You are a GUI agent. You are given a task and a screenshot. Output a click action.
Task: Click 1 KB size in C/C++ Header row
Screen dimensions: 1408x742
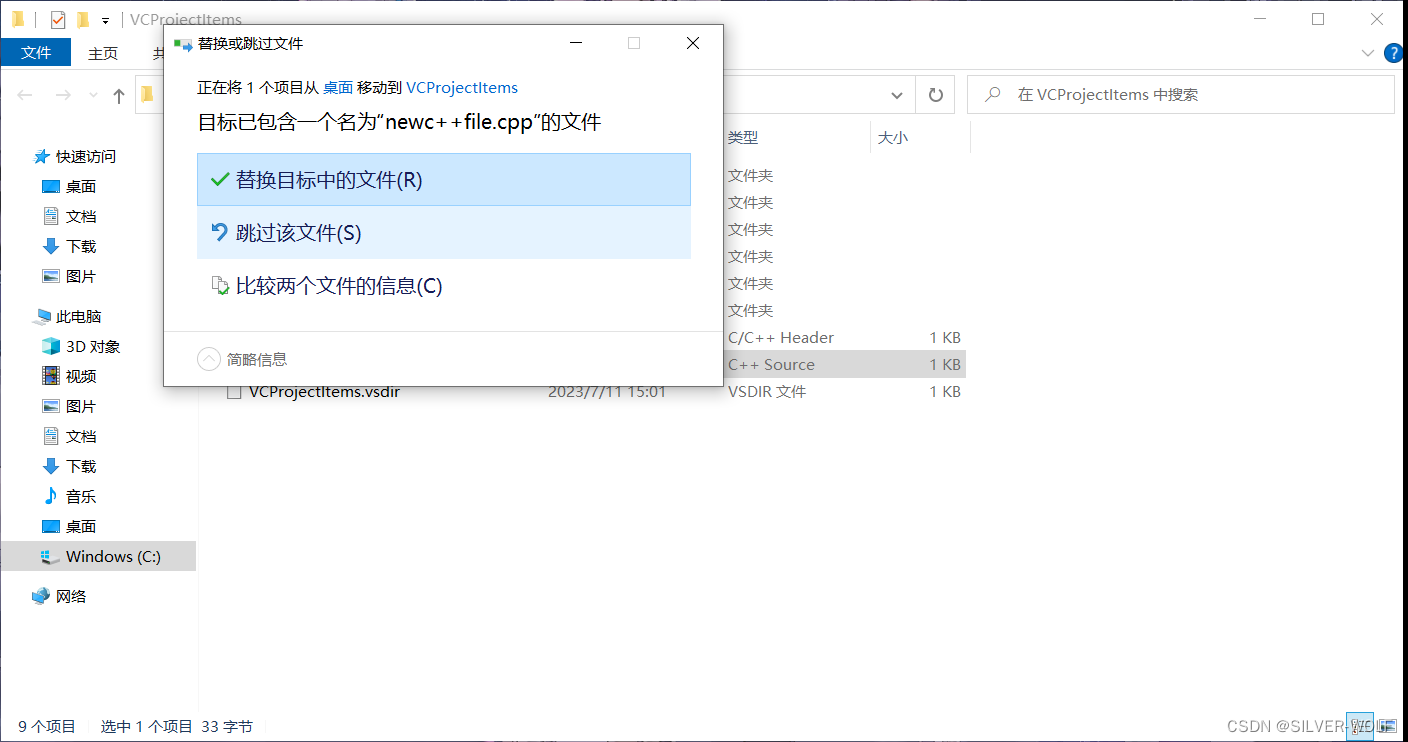[945, 338]
